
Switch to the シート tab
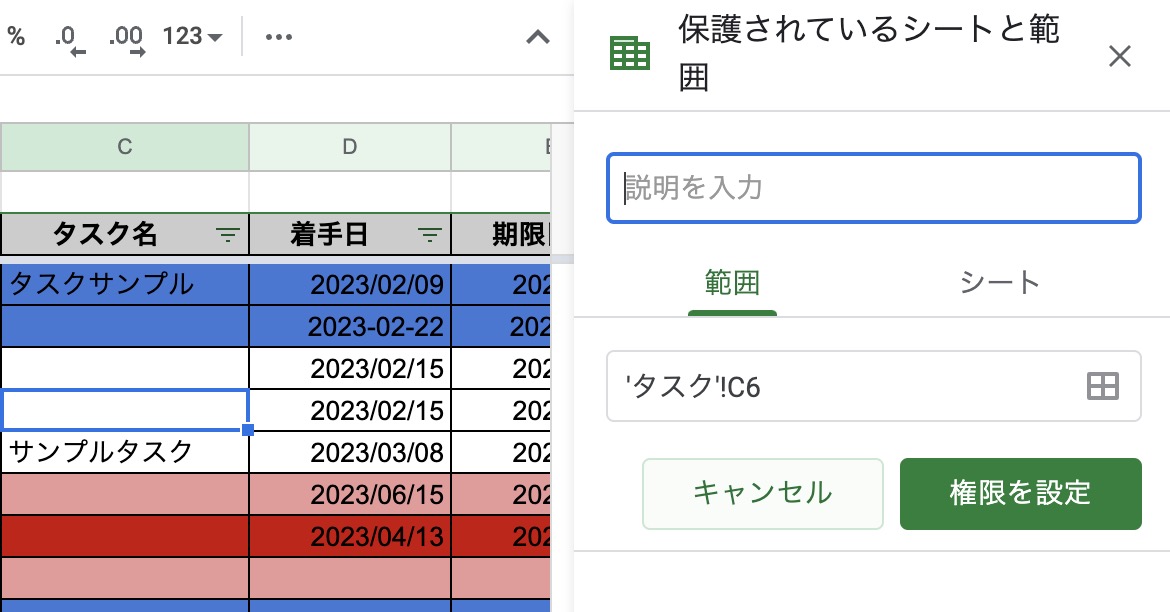point(999,282)
